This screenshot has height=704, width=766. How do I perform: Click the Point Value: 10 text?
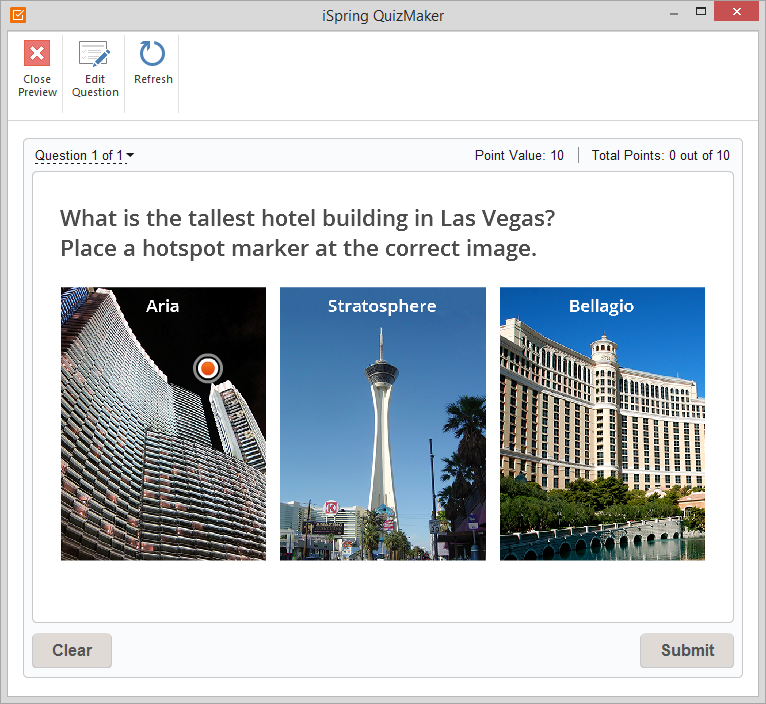click(519, 155)
